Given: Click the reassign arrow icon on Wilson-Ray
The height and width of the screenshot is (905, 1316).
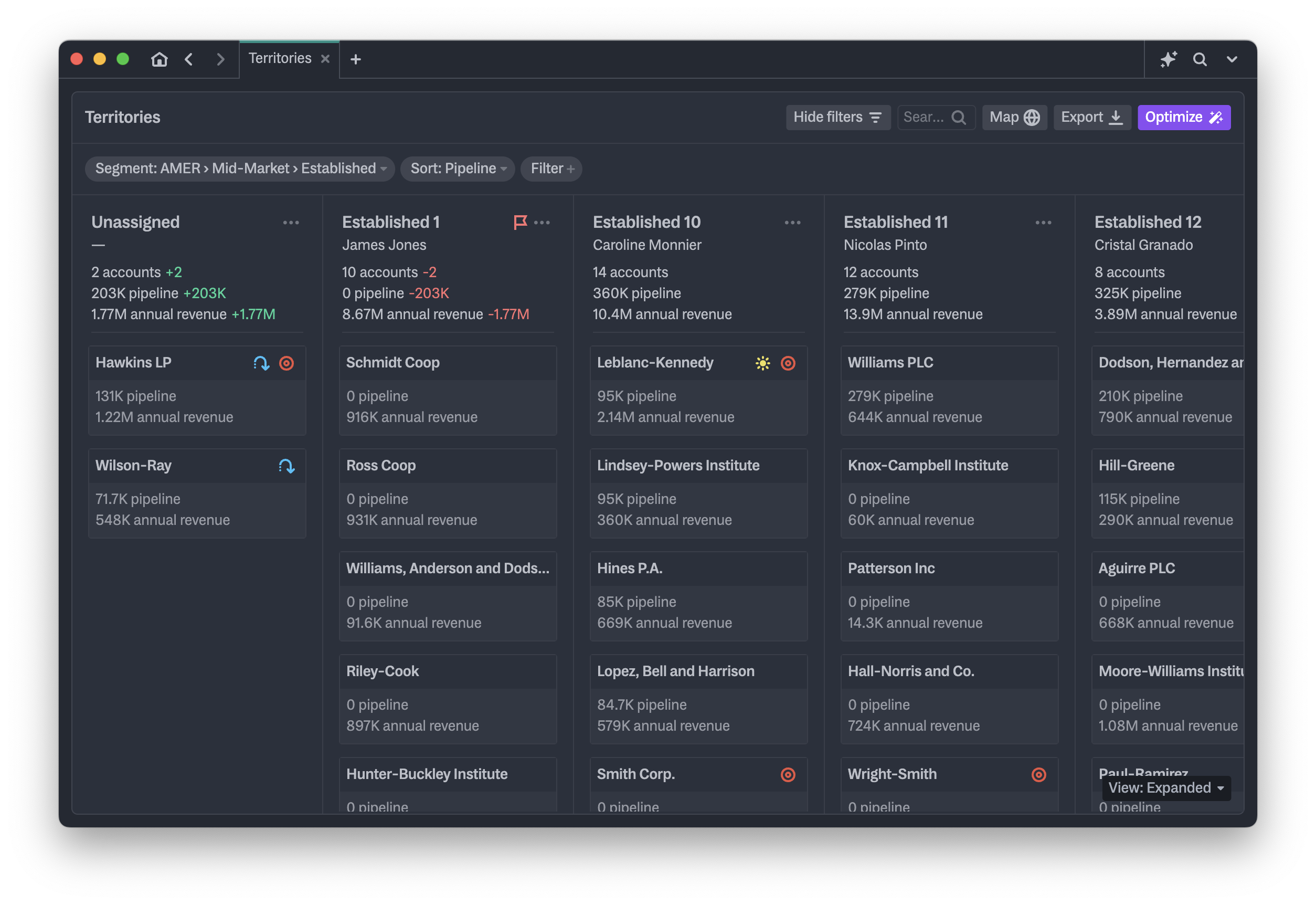Looking at the screenshot, I should click(287, 466).
